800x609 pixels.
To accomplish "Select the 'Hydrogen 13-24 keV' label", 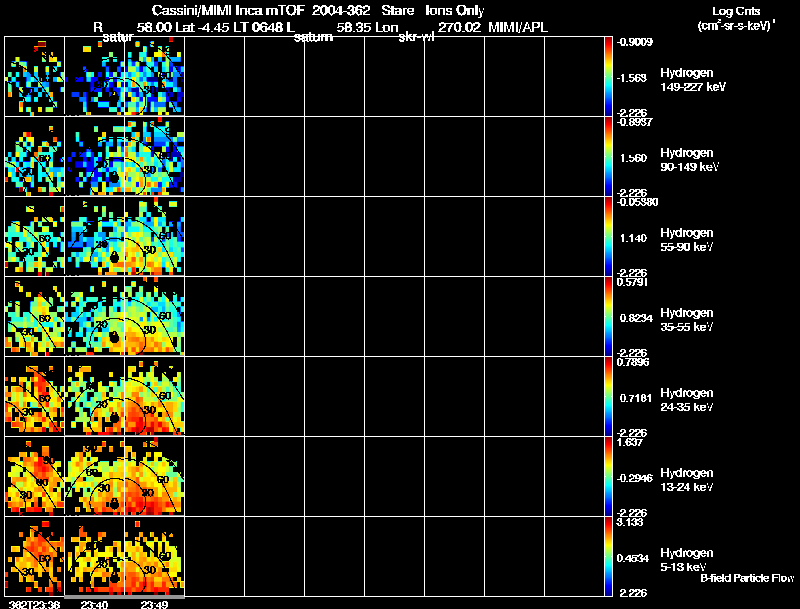I will click(x=687, y=480).
